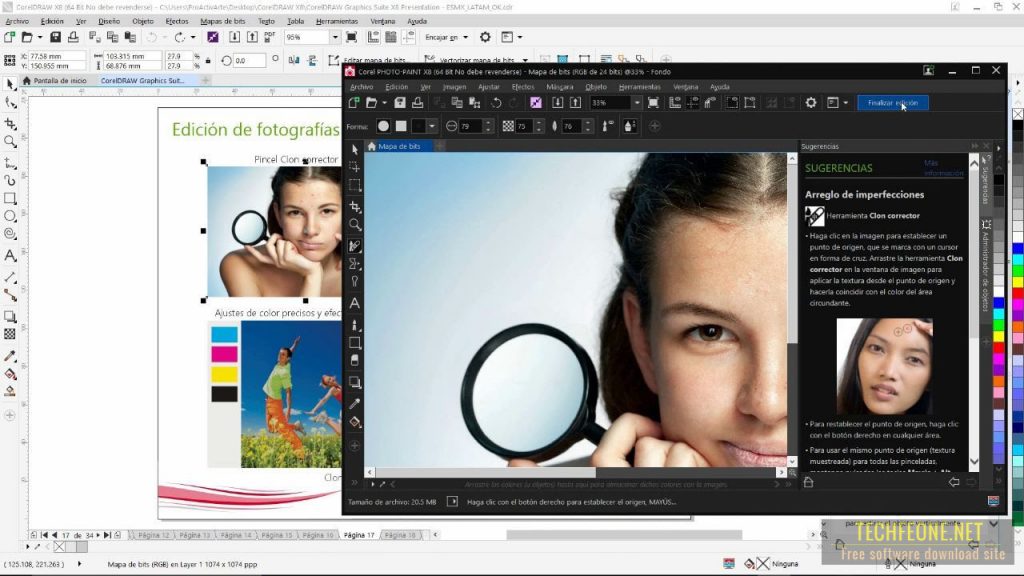Select CorelDRAW Rectangle tool in main toolbox
The height and width of the screenshot is (576, 1024).
tap(10, 198)
